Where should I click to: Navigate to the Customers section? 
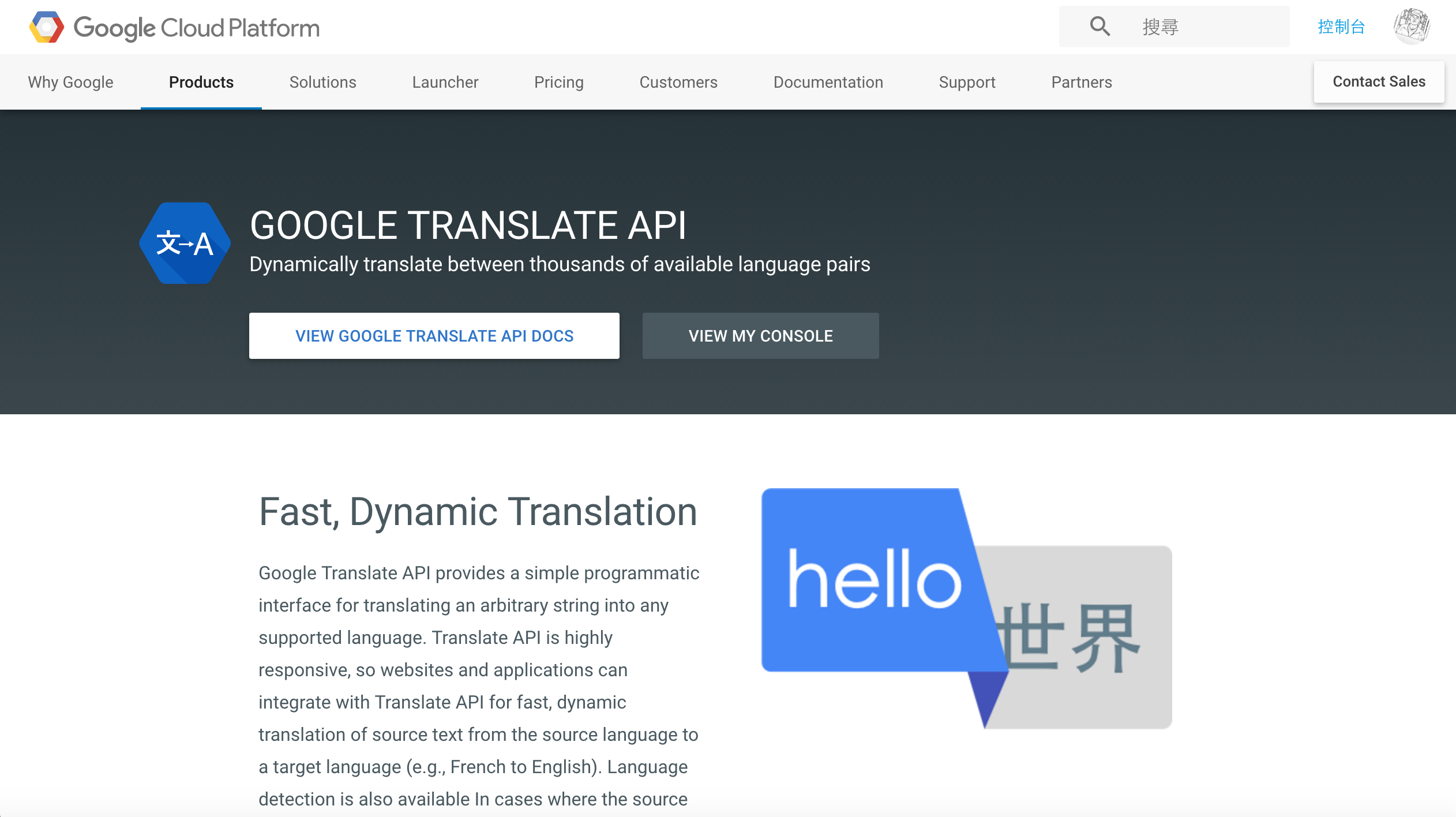pos(678,82)
